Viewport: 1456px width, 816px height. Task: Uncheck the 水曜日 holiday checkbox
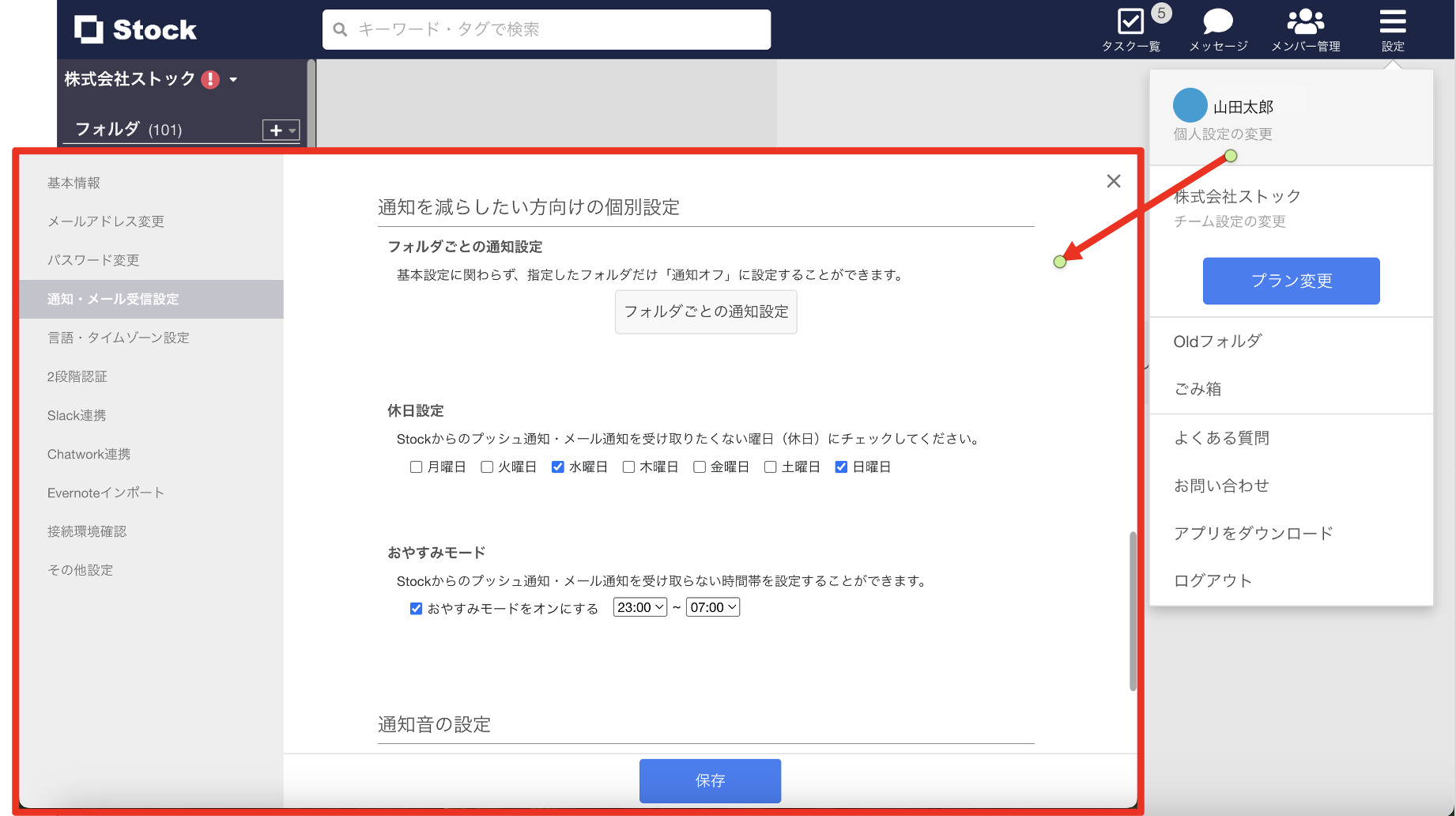(558, 467)
